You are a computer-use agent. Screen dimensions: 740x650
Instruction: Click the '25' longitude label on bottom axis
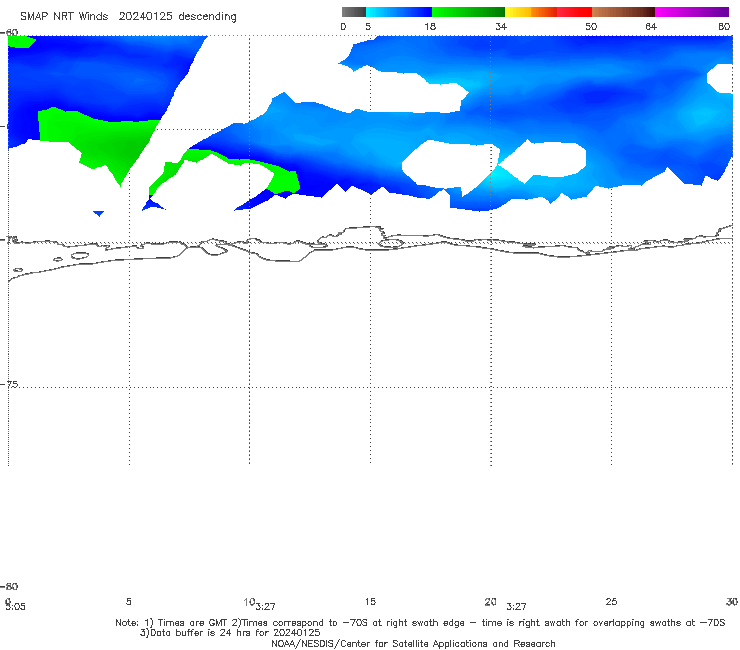click(x=611, y=601)
